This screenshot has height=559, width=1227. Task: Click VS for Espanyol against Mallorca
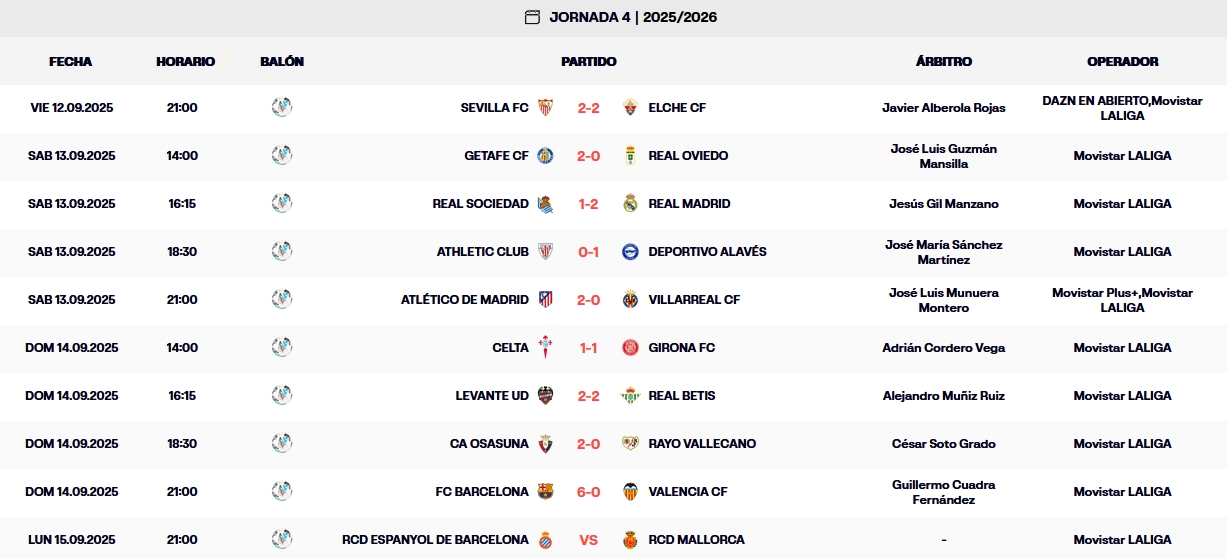pyautogui.click(x=588, y=540)
